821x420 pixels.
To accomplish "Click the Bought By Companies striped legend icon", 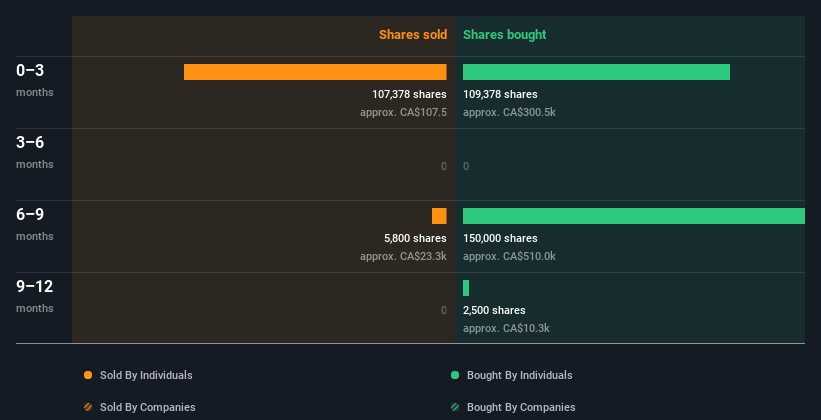I will click(x=455, y=407).
